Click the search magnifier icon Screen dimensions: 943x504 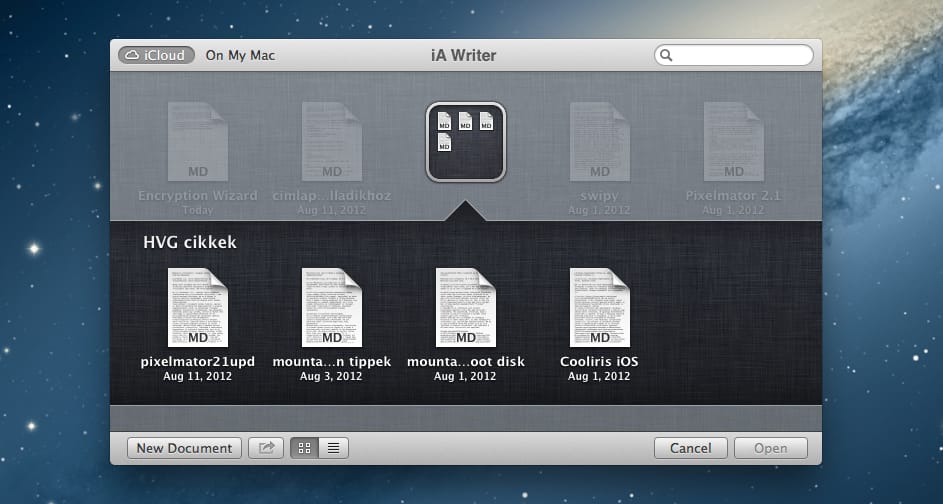(666, 55)
